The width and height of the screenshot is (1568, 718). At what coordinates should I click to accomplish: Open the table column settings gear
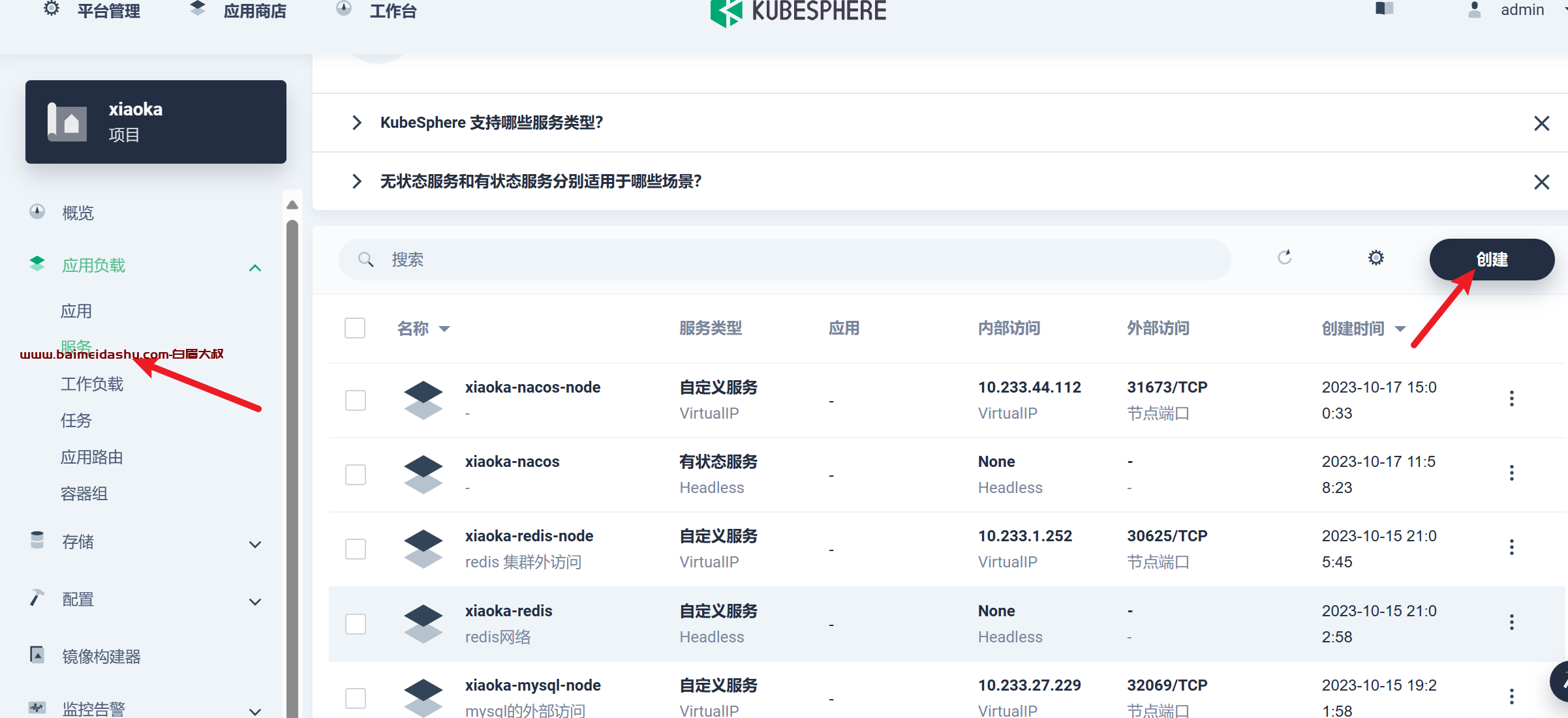pos(1376,258)
